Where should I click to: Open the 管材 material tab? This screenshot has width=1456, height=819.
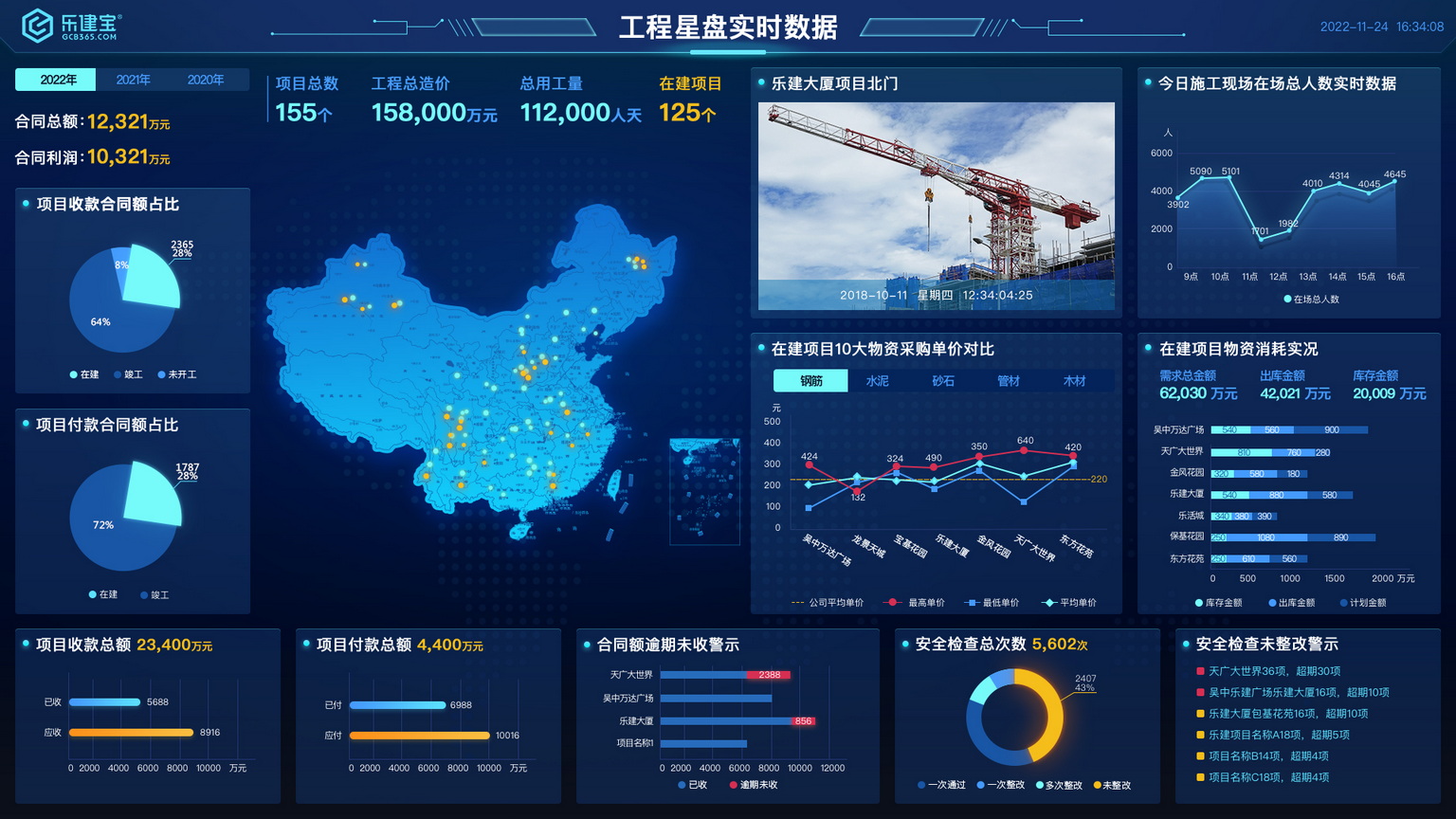click(1009, 381)
